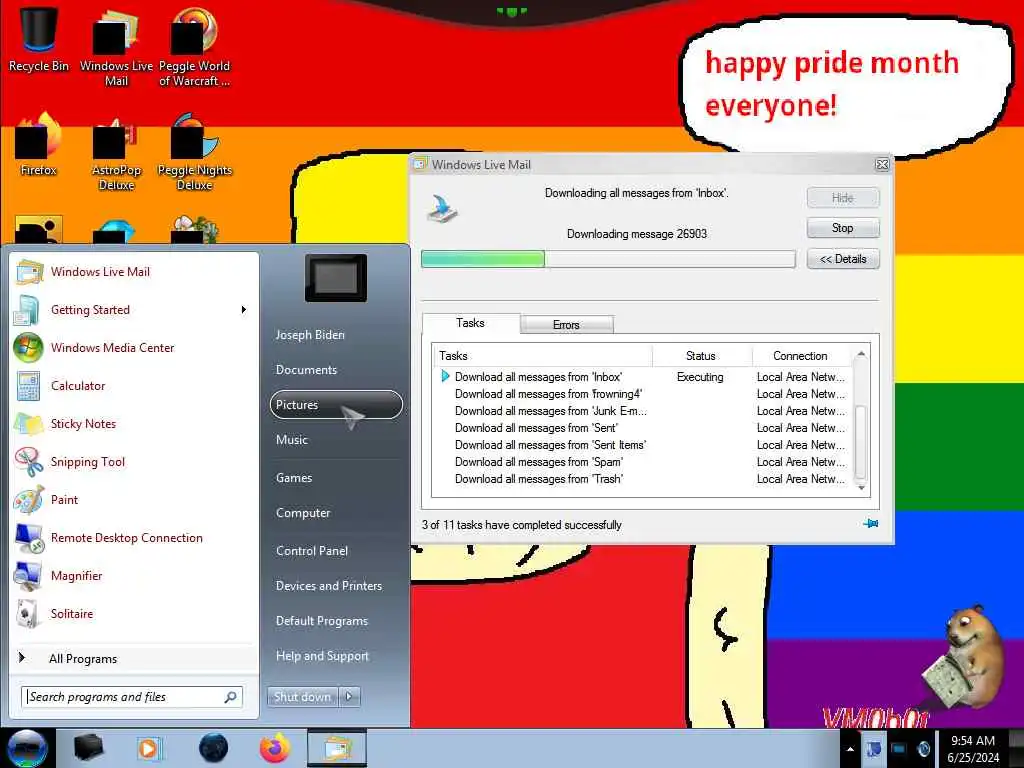
Task: Open Games from Start menu
Action: (294, 478)
